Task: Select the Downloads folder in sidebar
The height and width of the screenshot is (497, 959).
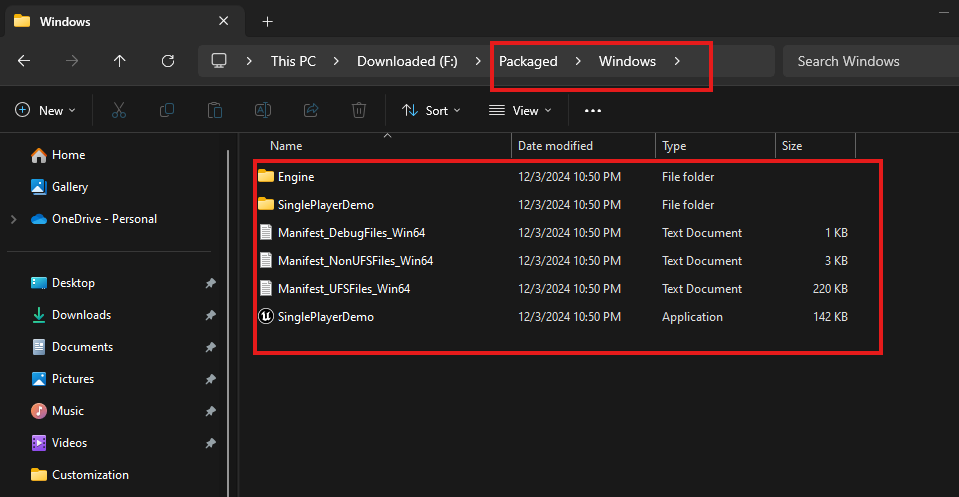Action: coord(81,315)
